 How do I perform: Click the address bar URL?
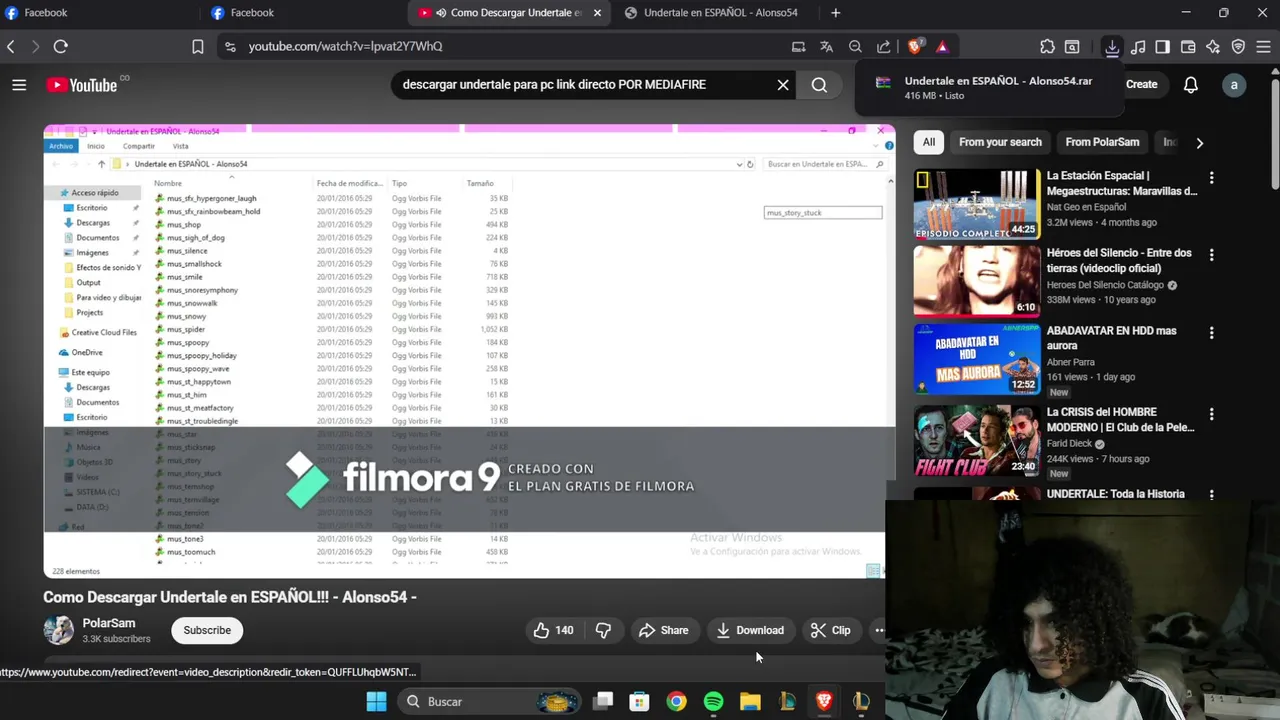pyautogui.click(x=345, y=46)
